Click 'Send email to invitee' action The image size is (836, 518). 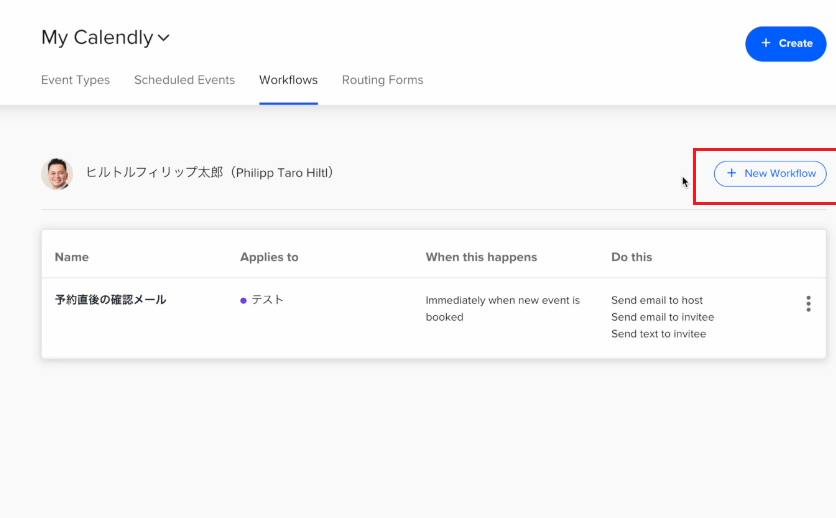coord(662,317)
